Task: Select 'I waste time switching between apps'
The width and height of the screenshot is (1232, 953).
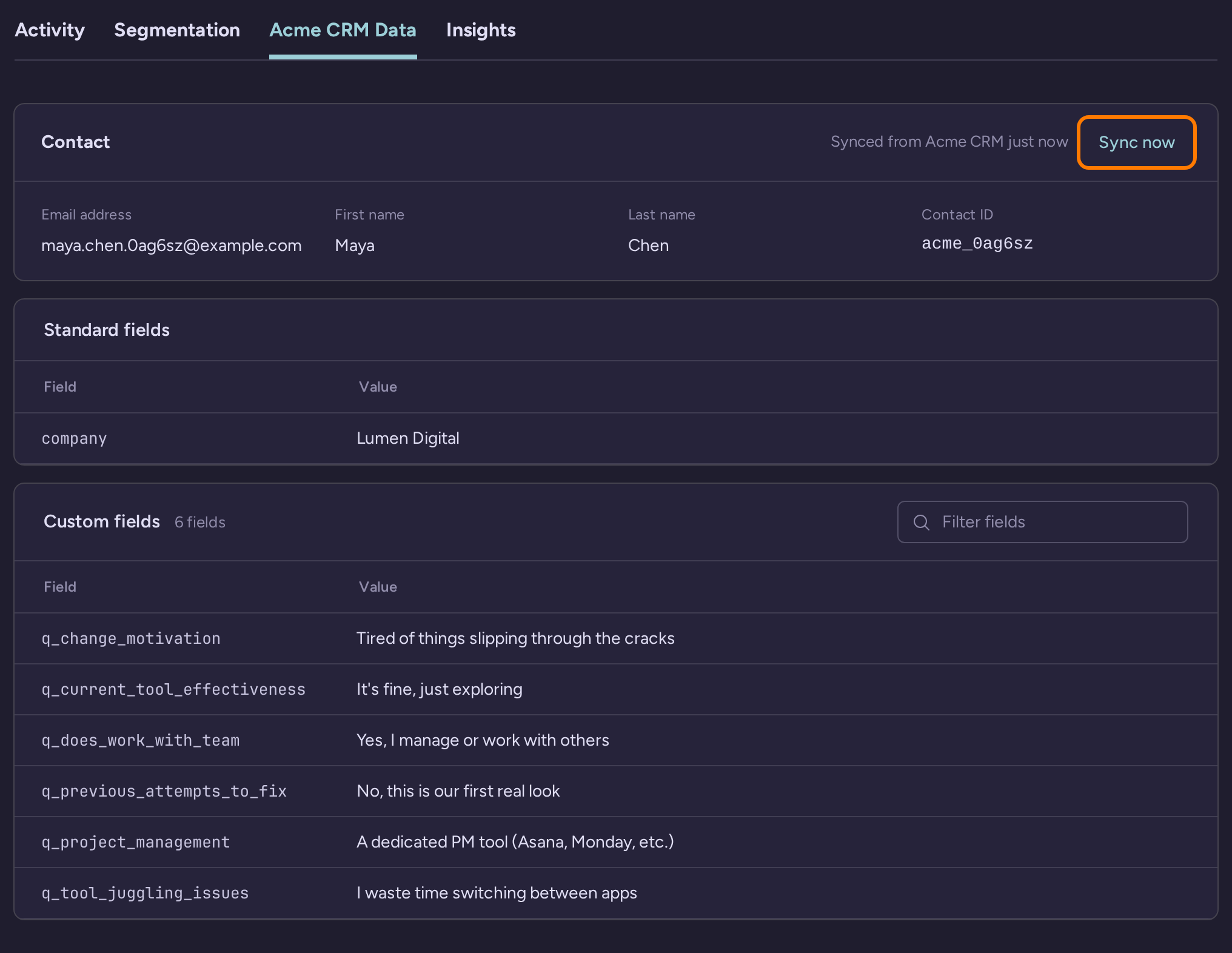Action: click(x=497, y=893)
